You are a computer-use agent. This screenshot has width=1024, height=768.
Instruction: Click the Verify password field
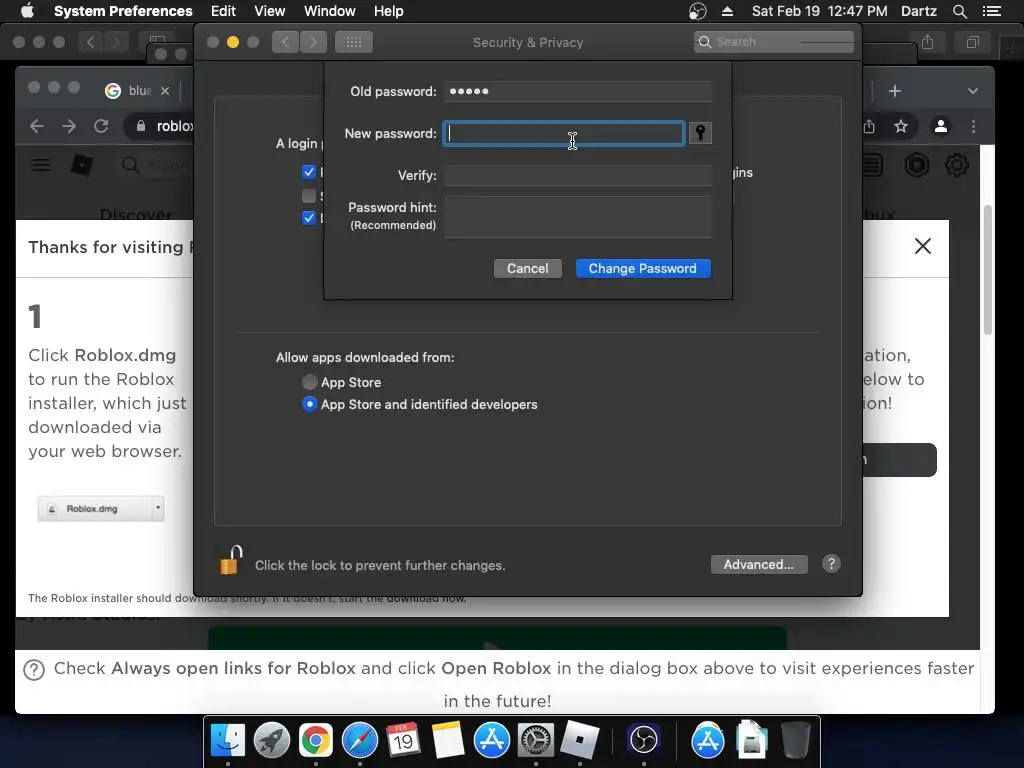(578, 175)
